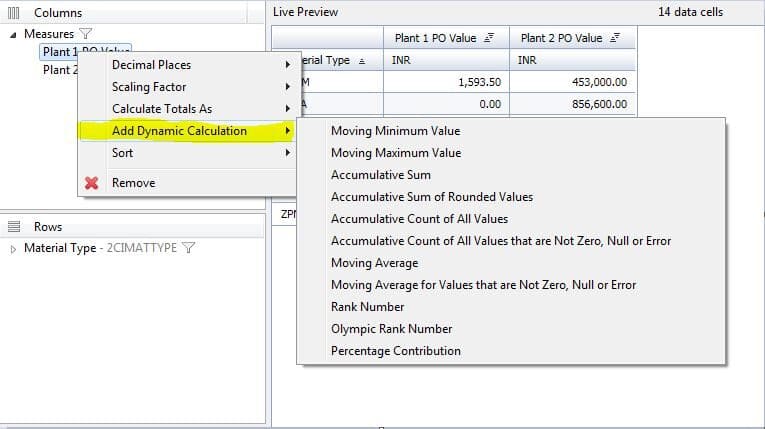The image size is (765, 429).
Task: Select Add Dynamic Calculation menu entry
Action: pyautogui.click(x=179, y=131)
